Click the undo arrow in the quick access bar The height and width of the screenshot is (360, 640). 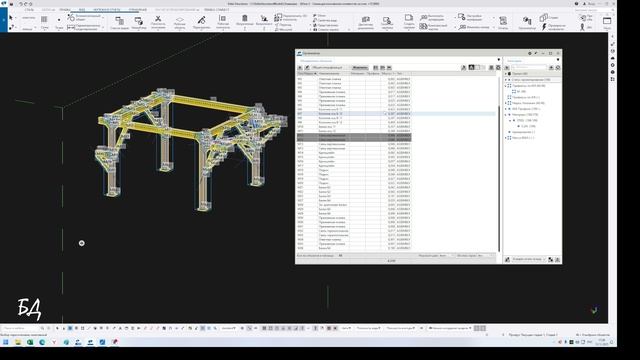[21, 4]
